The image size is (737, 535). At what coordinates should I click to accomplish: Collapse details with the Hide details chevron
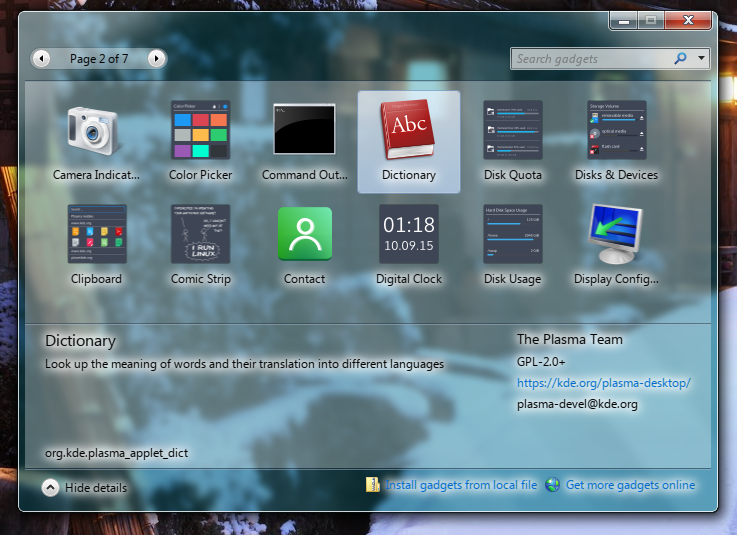(x=50, y=488)
